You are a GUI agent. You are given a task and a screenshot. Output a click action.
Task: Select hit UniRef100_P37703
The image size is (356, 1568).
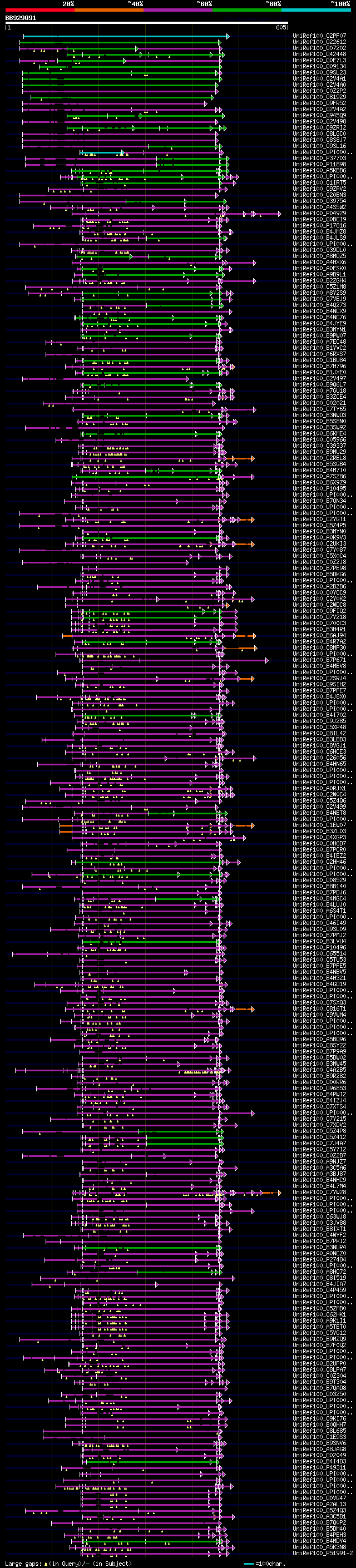pos(319,159)
